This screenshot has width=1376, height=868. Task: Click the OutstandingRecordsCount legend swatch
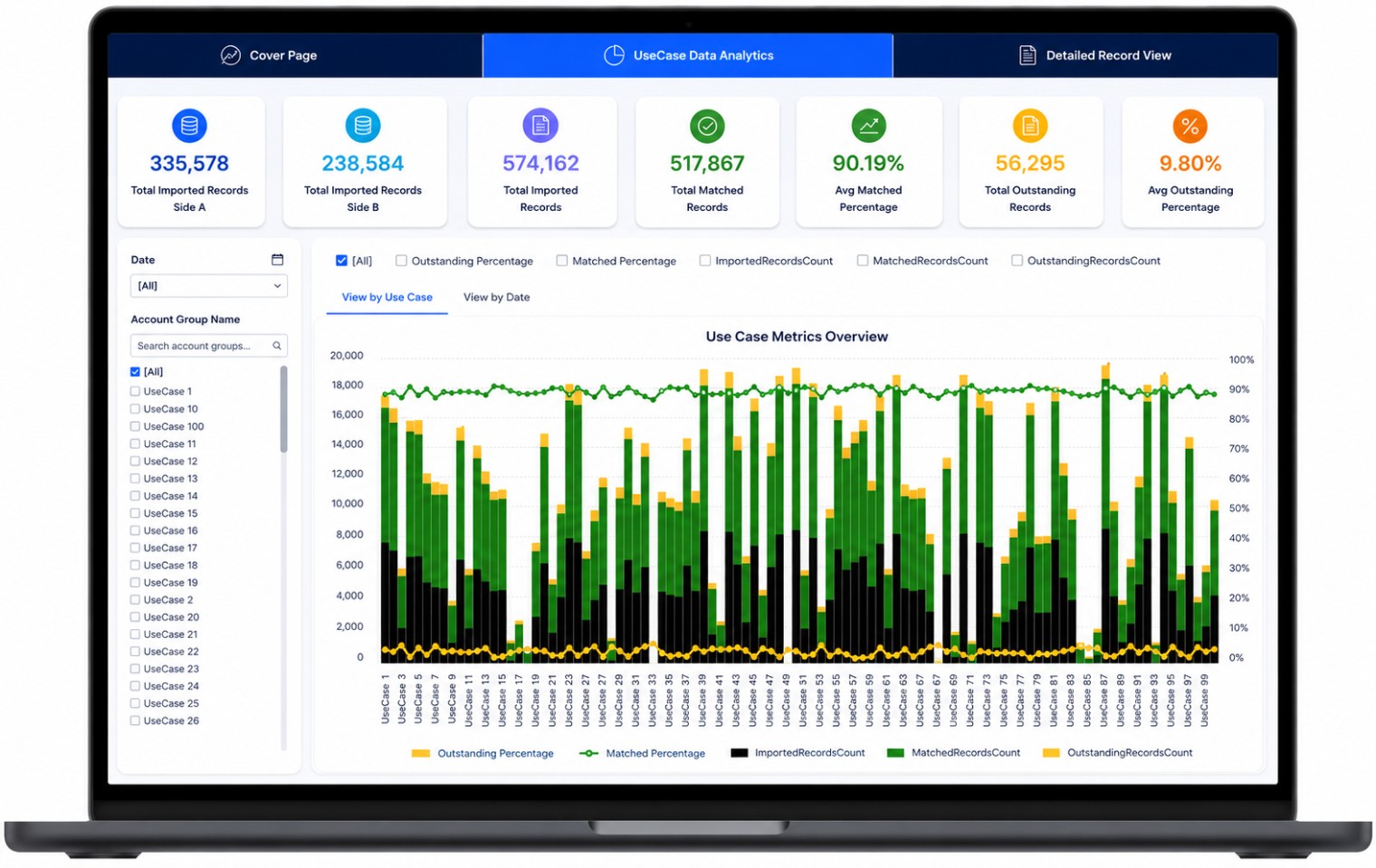pyautogui.click(x=1052, y=753)
